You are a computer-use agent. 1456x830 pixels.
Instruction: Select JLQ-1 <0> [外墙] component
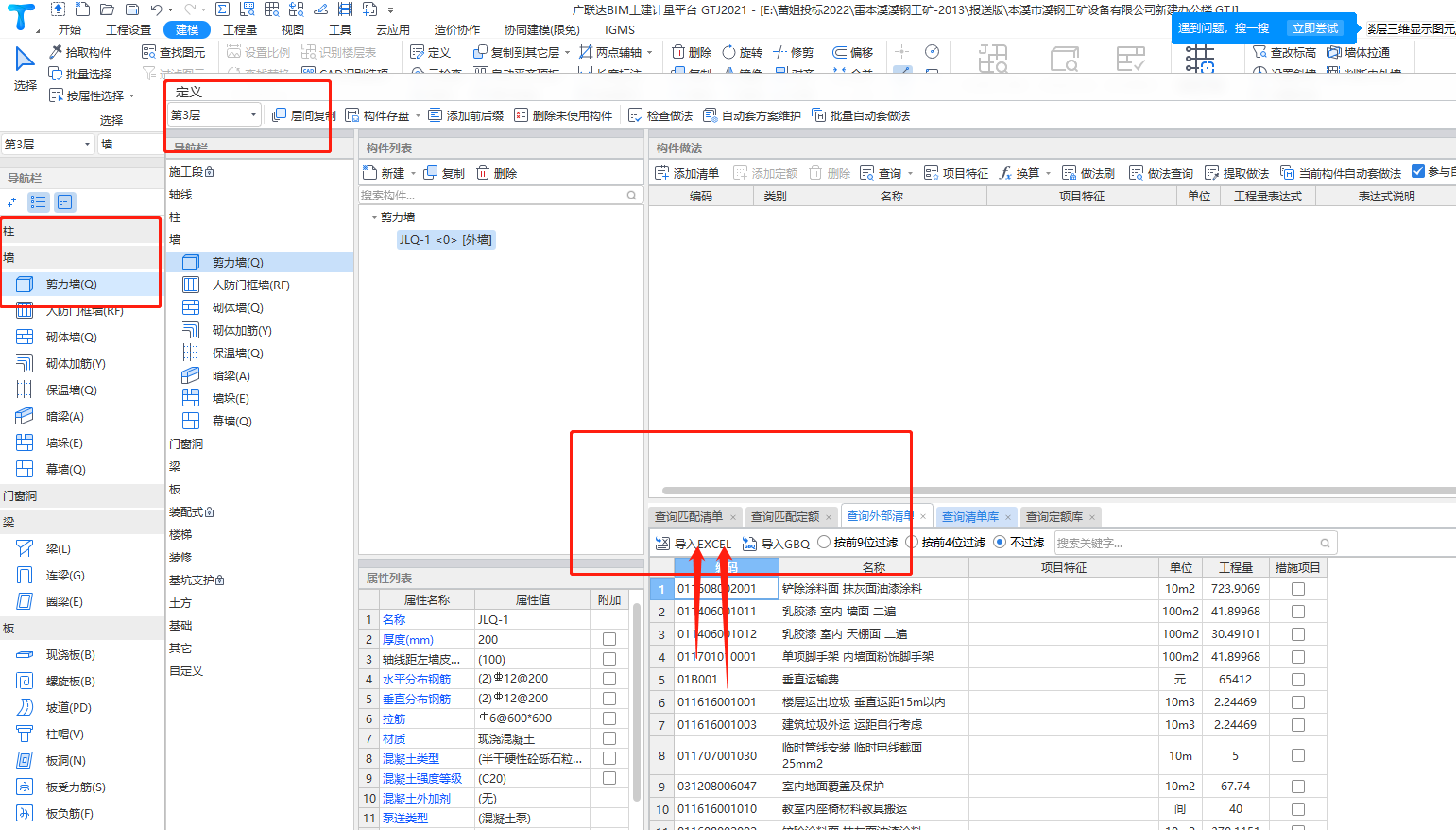[446, 240]
